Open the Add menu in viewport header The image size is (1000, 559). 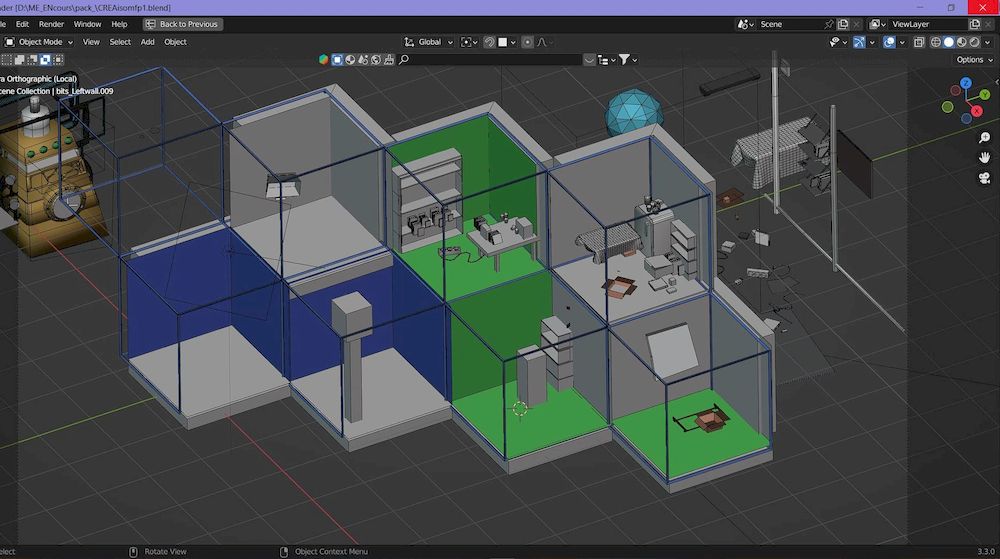[x=147, y=42]
